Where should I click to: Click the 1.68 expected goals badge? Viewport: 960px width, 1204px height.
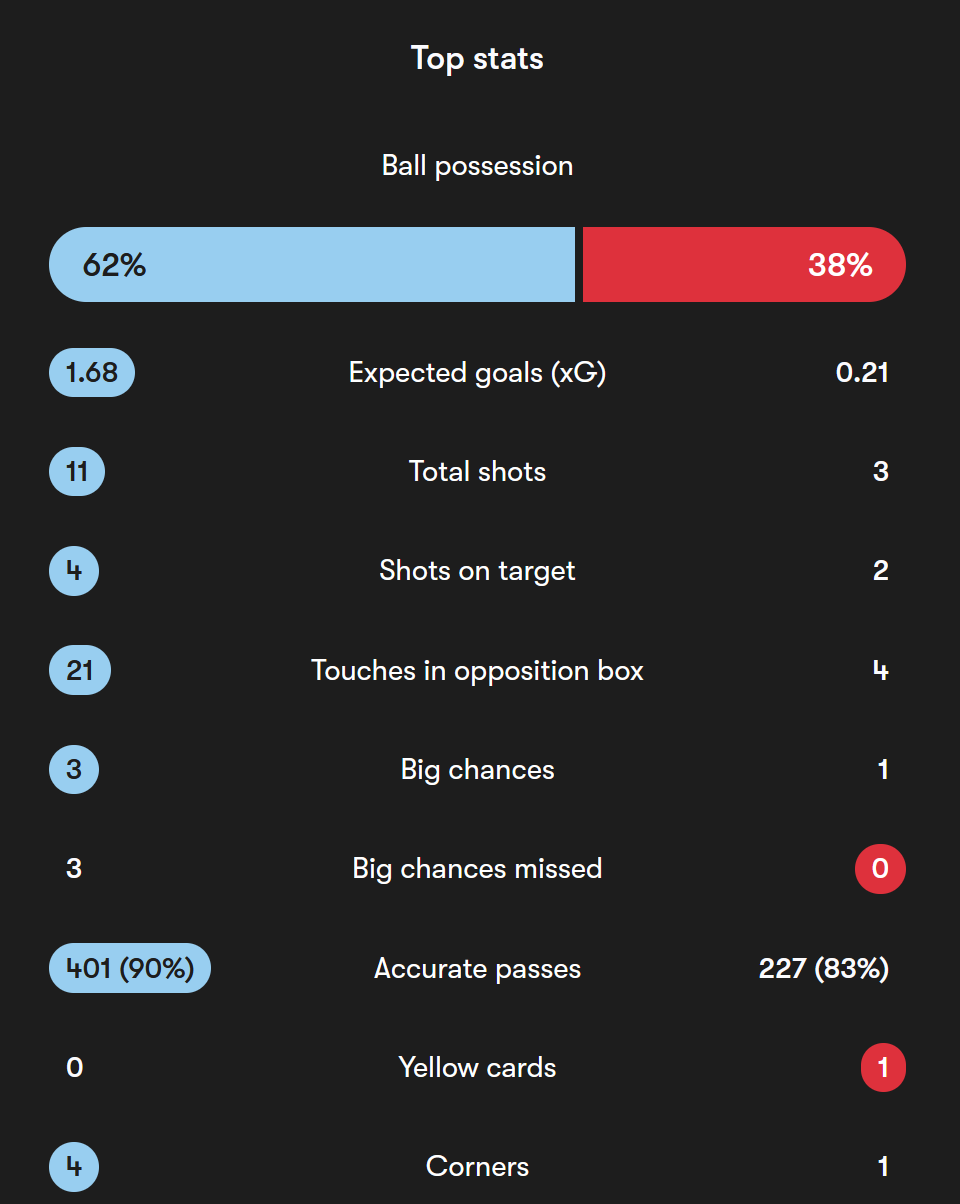[92, 373]
